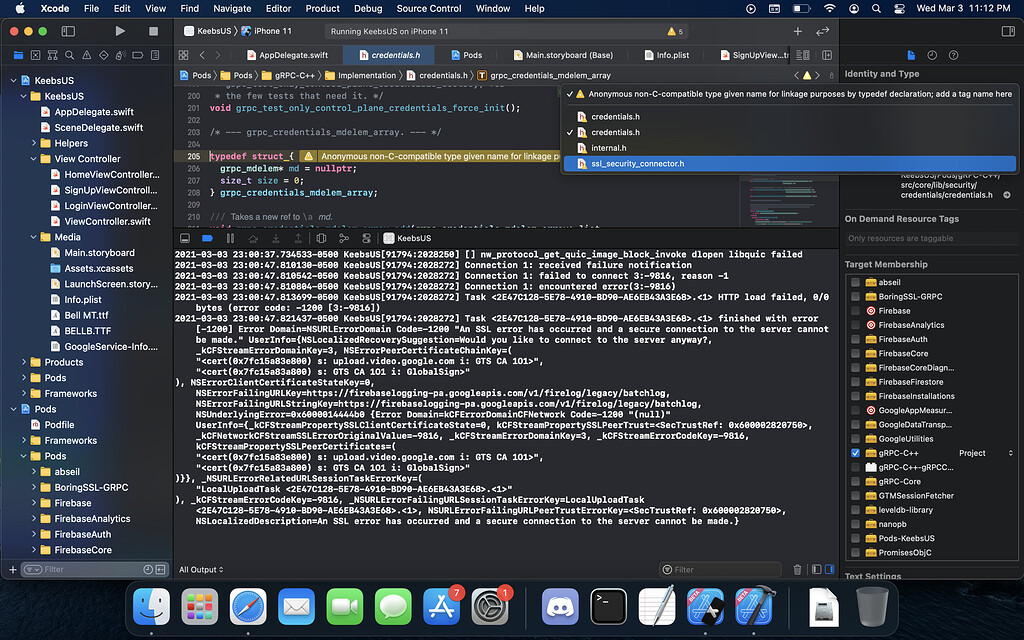1024x640 pixels.
Task: Switch to the Info.plist tab
Action: (667, 55)
